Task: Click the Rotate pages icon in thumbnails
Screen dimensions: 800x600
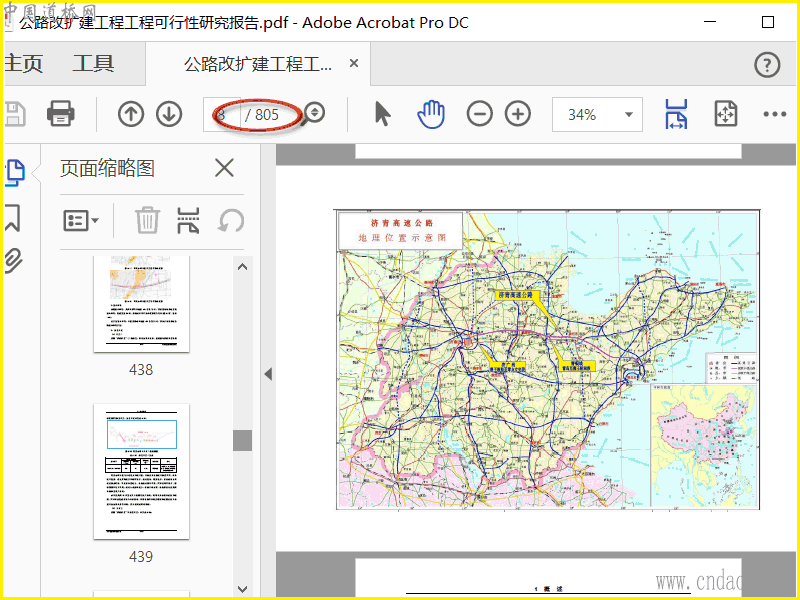Action: pyautogui.click(x=231, y=220)
